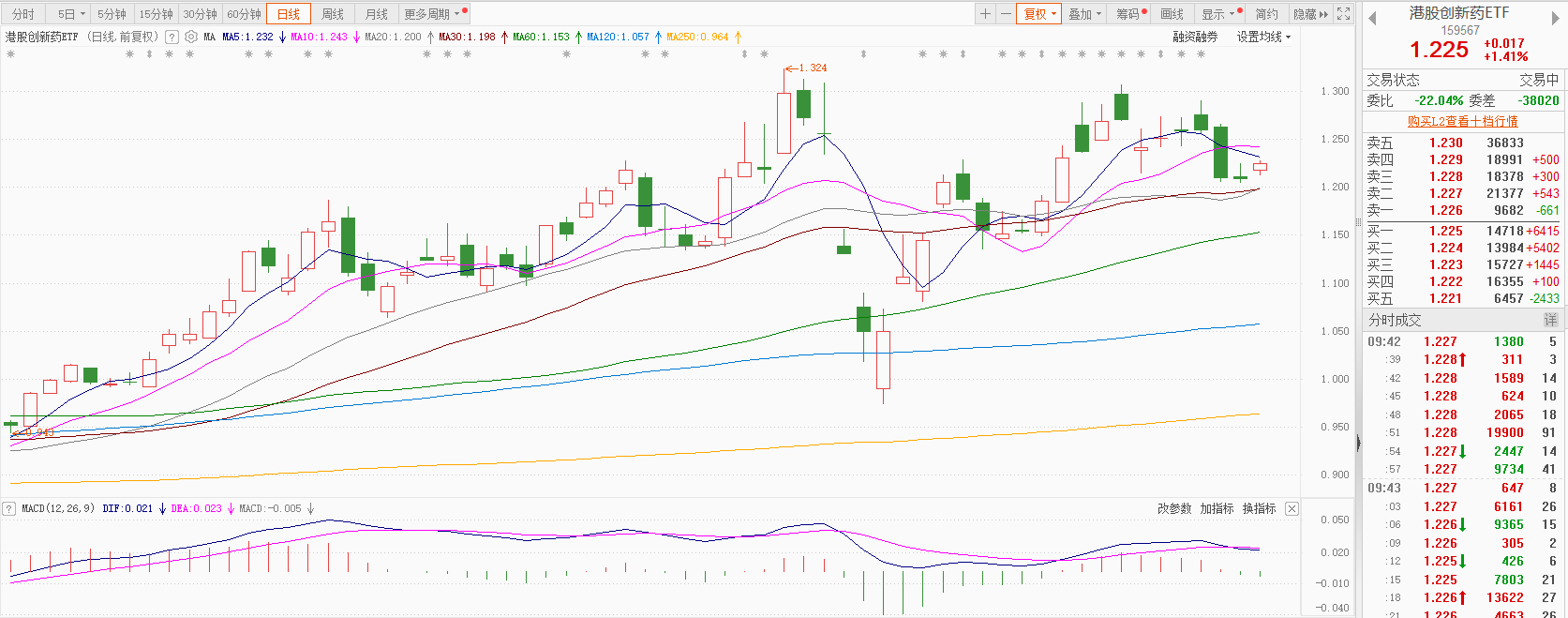The image size is (1568, 618).
Task: Click 交易中 trading status
Action: tap(1539, 80)
